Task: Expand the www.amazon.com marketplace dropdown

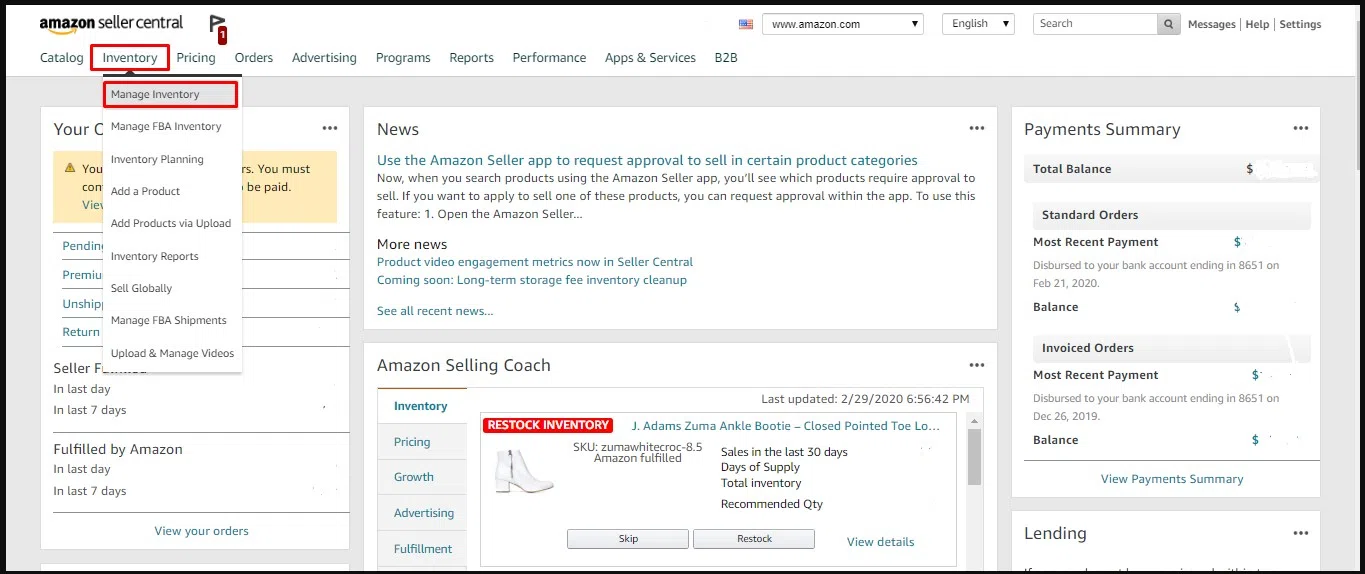Action: (x=843, y=24)
